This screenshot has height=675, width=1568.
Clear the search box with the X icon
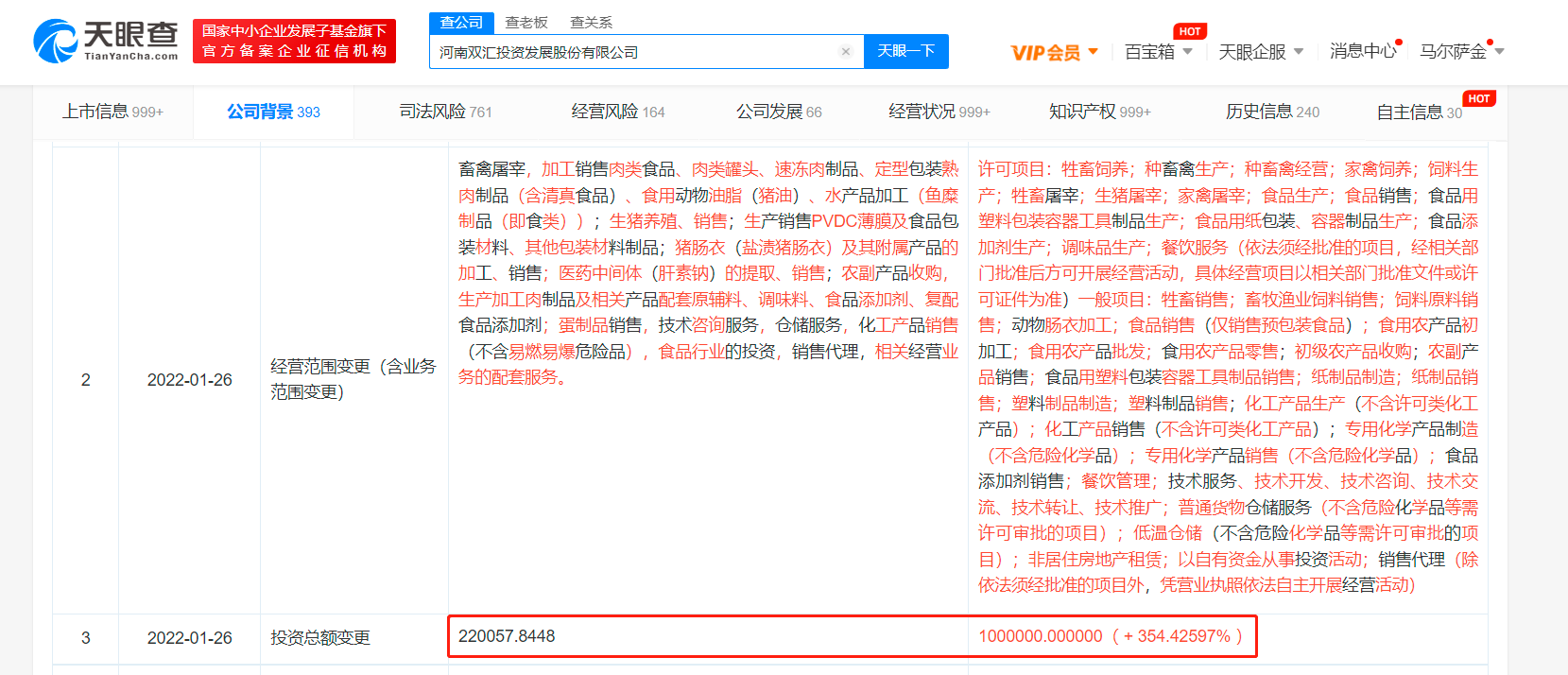(x=846, y=52)
